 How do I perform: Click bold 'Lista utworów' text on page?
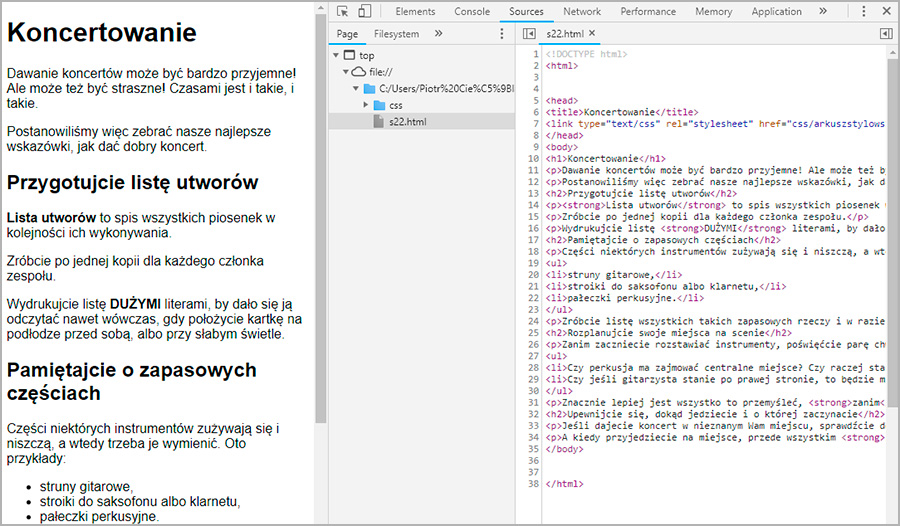[x=51, y=218]
